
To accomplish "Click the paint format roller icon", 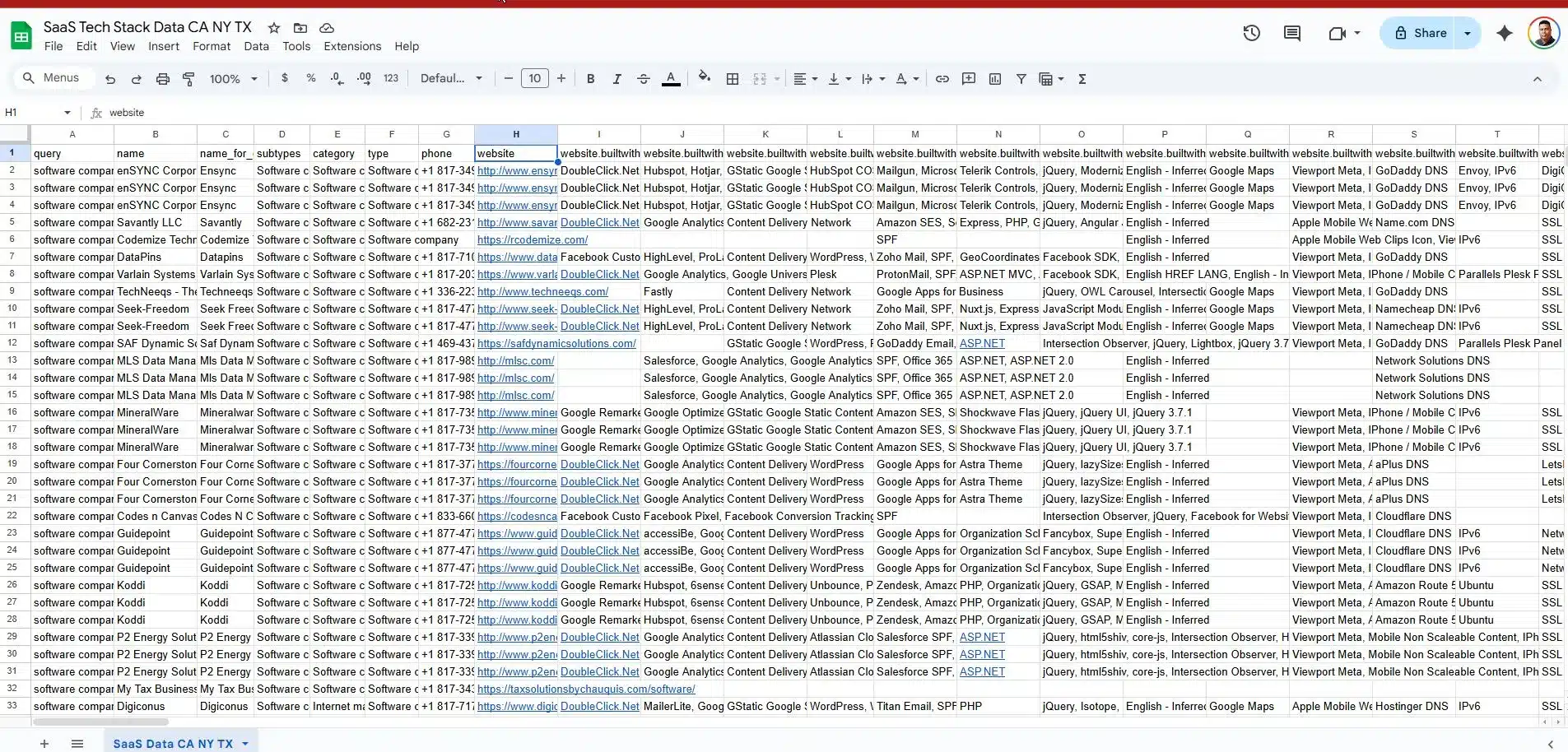I will (x=188, y=79).
